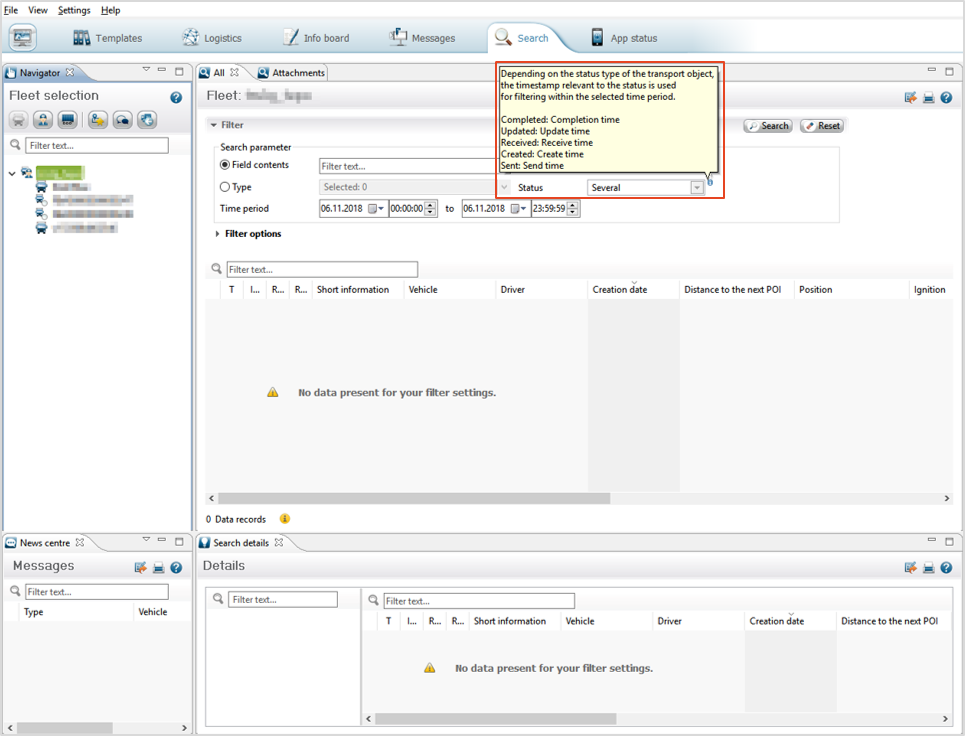The image size is (965, 736).
Task: Open help for the Details panel
Action: click(x=947, y=567)
